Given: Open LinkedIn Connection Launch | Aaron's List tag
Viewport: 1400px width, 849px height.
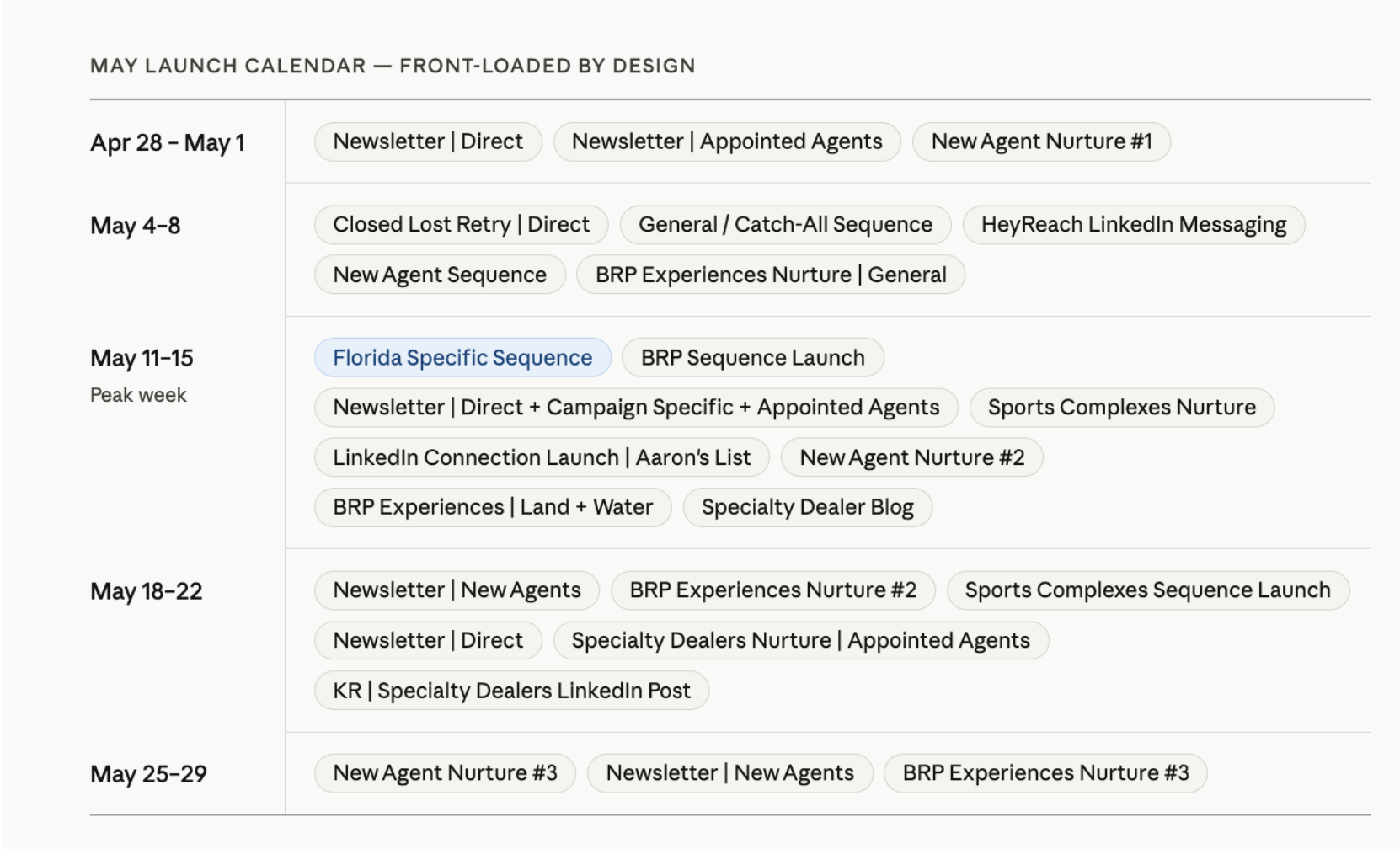Looking at the screenshot, I should 542,457.
